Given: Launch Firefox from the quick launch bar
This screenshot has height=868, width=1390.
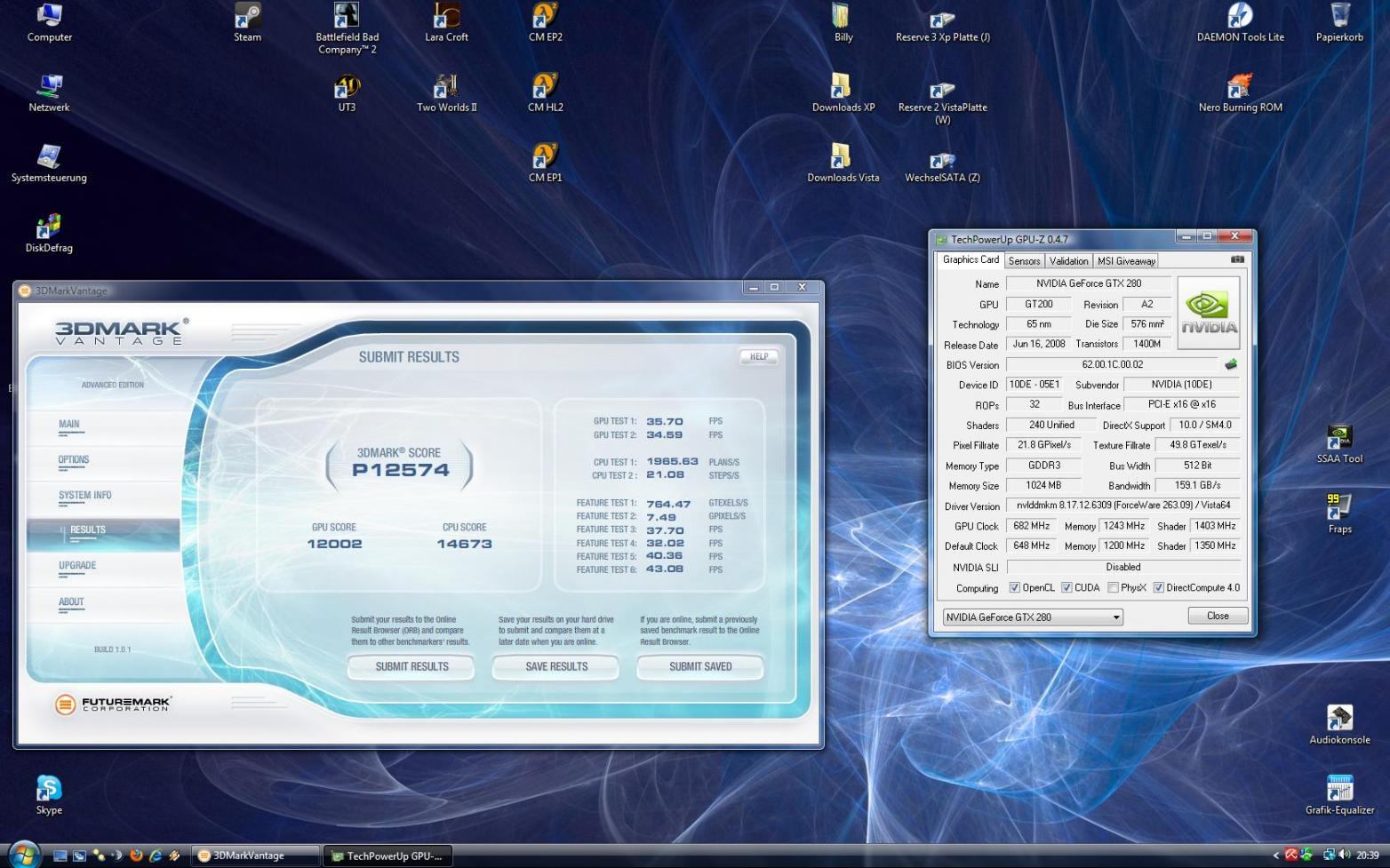Looking at the screenshot, I should pos(136,856).
